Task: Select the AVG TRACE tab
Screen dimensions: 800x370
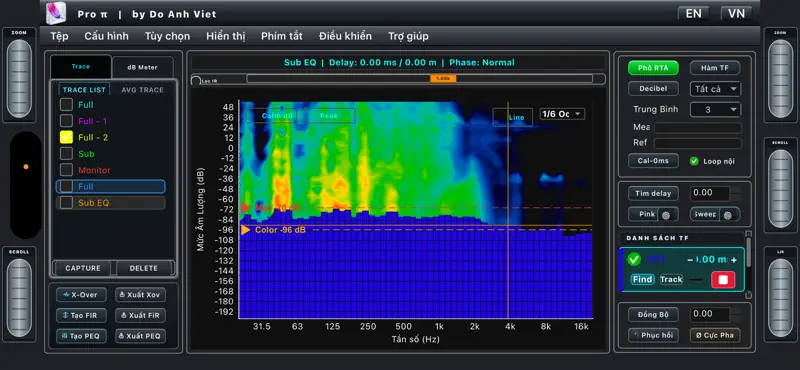Action: (x=142, y=90)
